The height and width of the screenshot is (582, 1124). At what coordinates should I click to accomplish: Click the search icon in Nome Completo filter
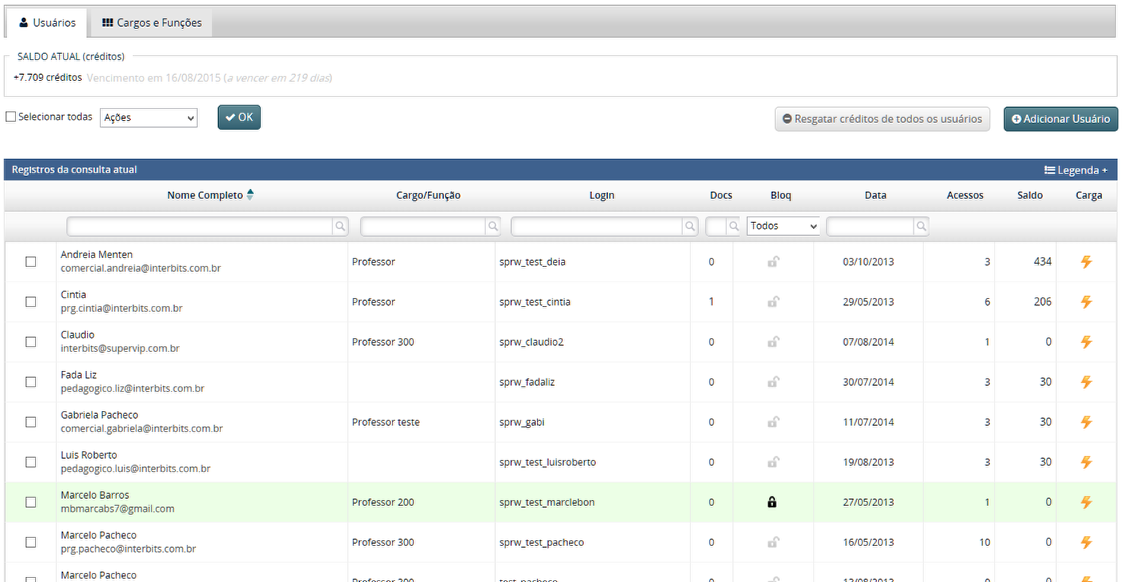pyautogui.click(x=341, y=227)
